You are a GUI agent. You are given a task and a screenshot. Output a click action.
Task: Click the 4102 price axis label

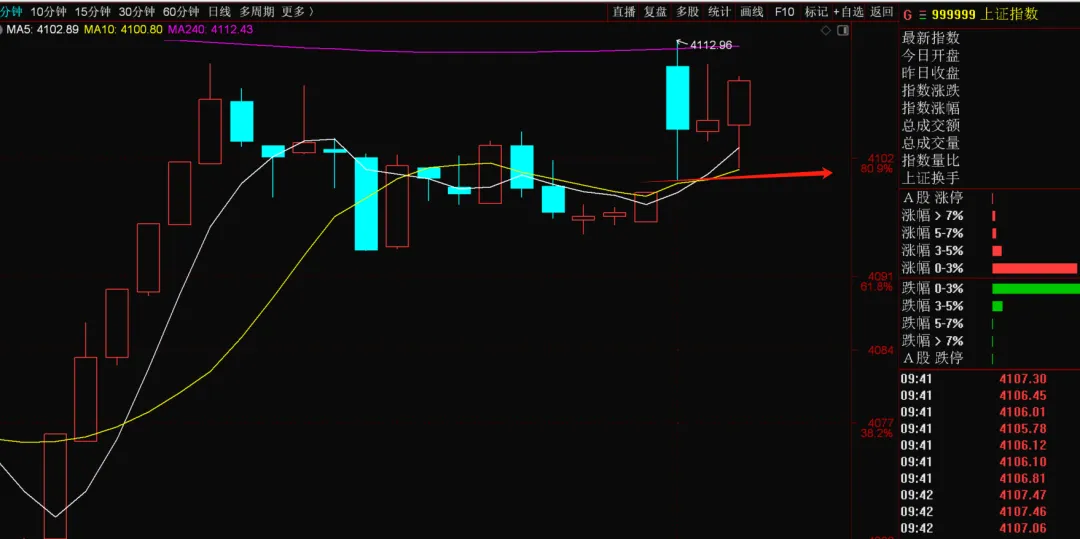click(x=880, y=158)
